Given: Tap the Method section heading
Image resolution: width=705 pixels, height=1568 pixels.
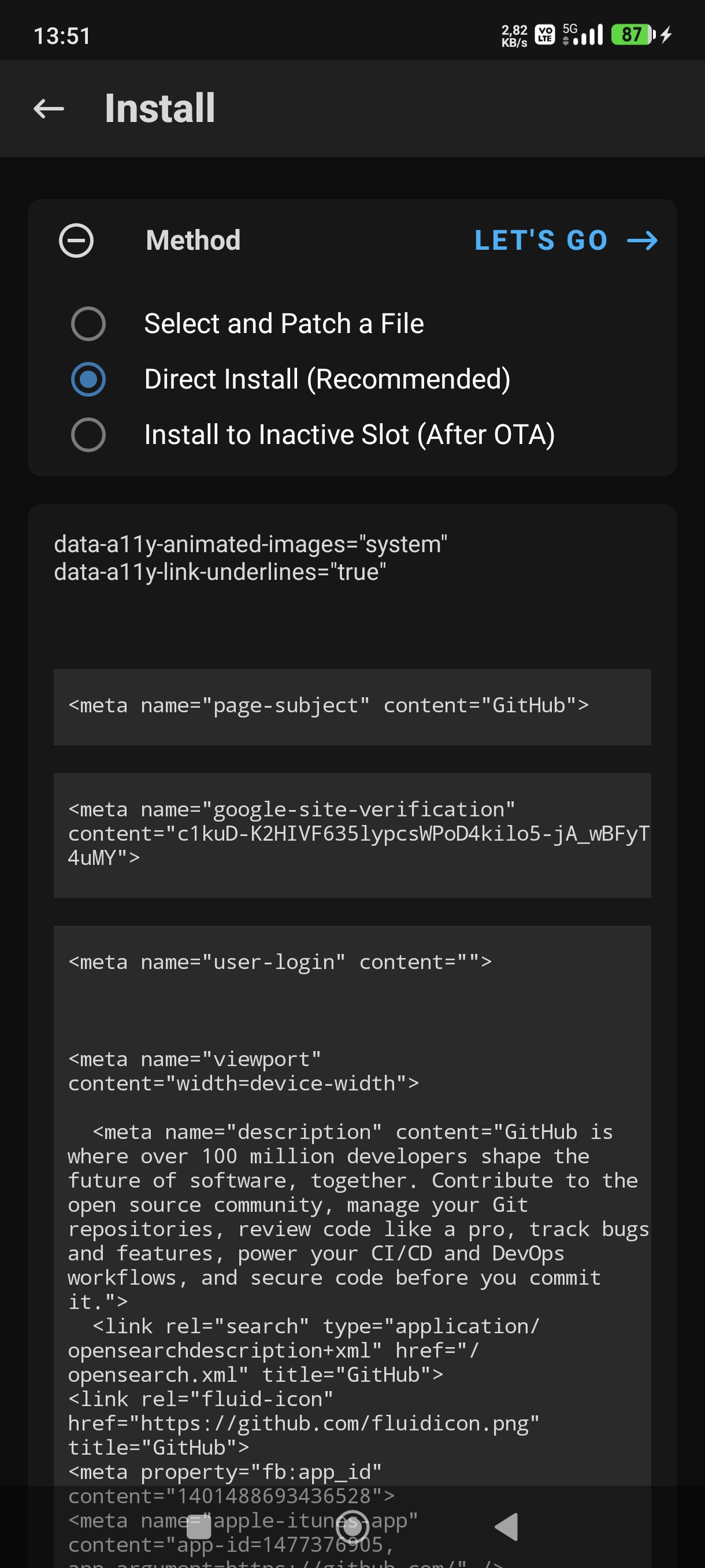Looking at the screenshot, I should [x=194, y=241].
